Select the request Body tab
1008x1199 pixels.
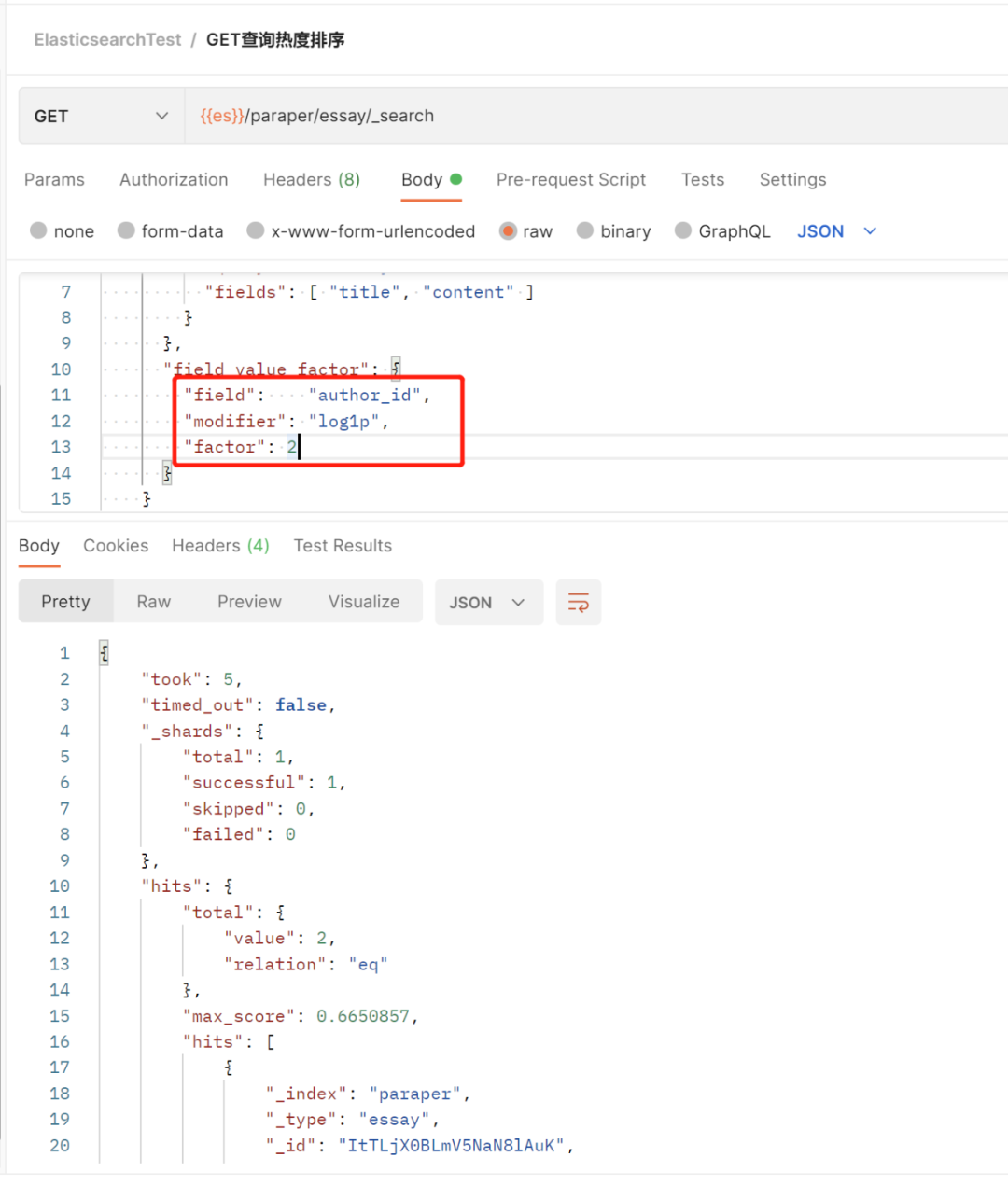431,179
